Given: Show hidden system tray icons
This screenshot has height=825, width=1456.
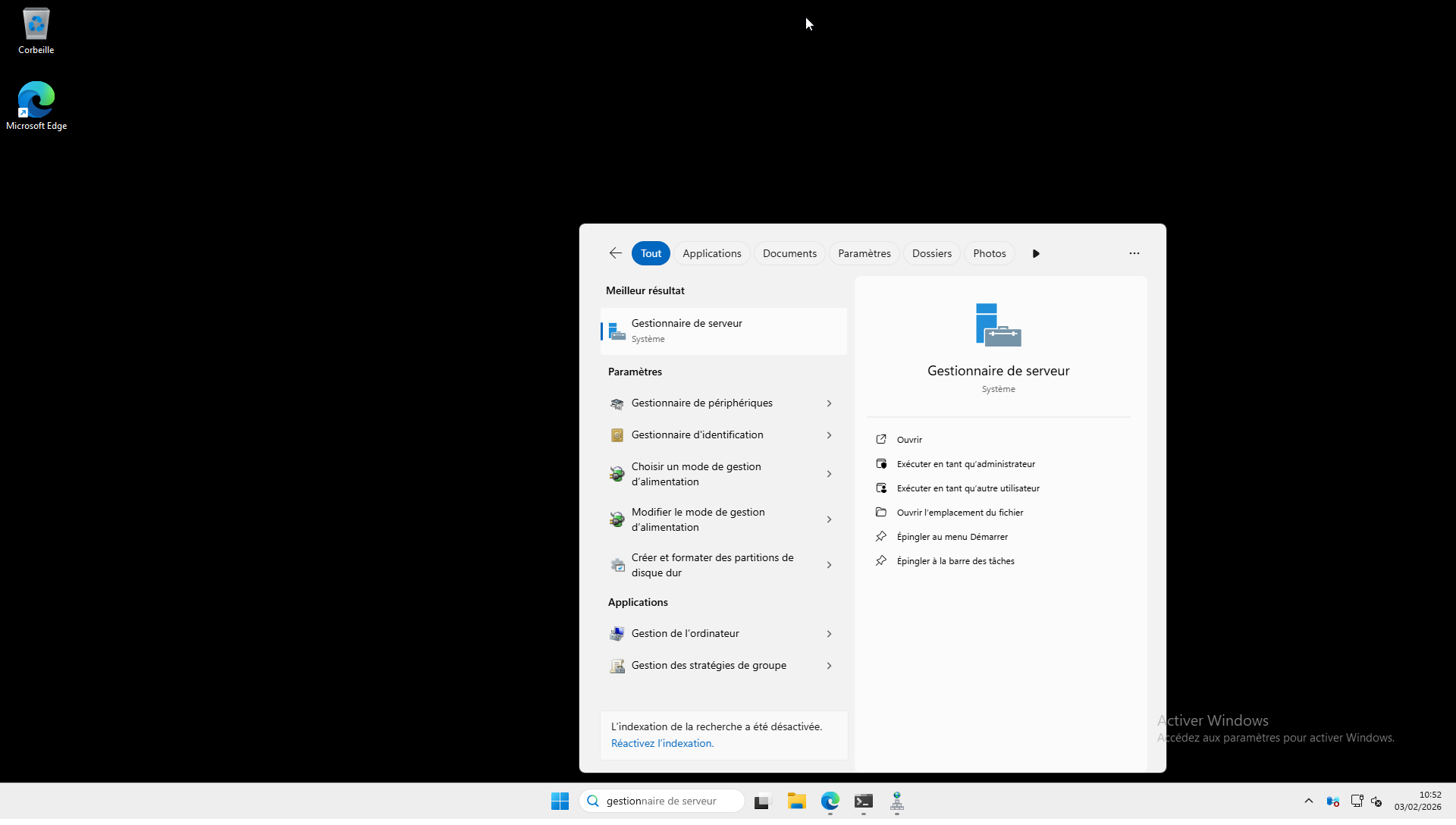Looking at the screenshot, I should point(1309,801).
